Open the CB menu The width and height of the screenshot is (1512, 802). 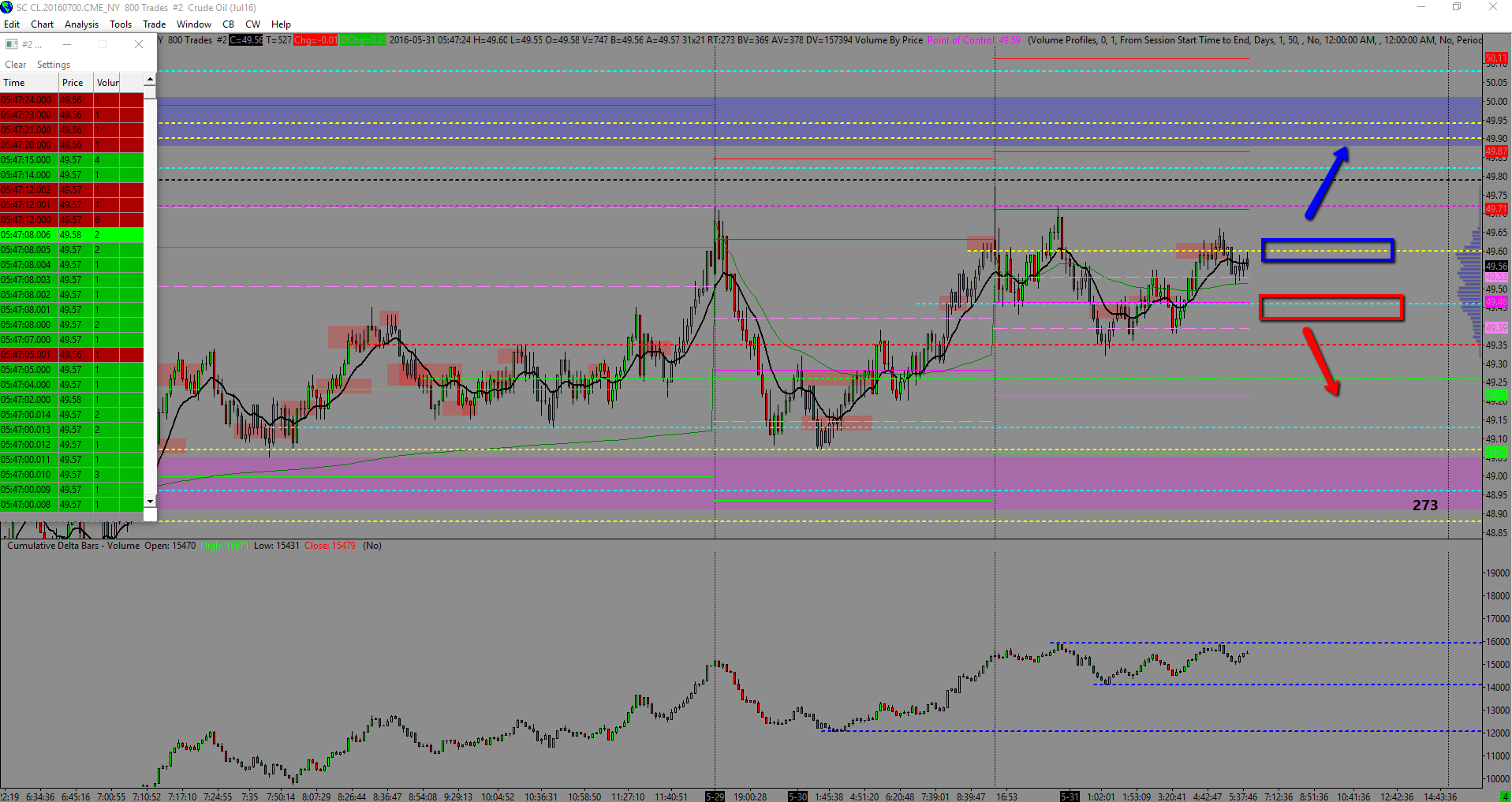pos(229,24)
